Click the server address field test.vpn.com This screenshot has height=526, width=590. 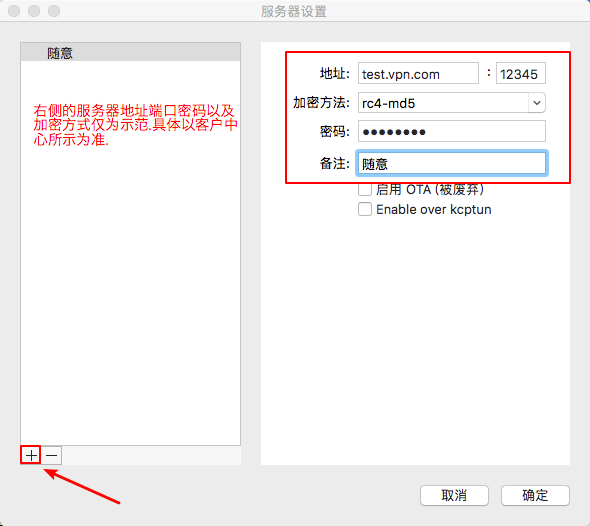[418, 73]
